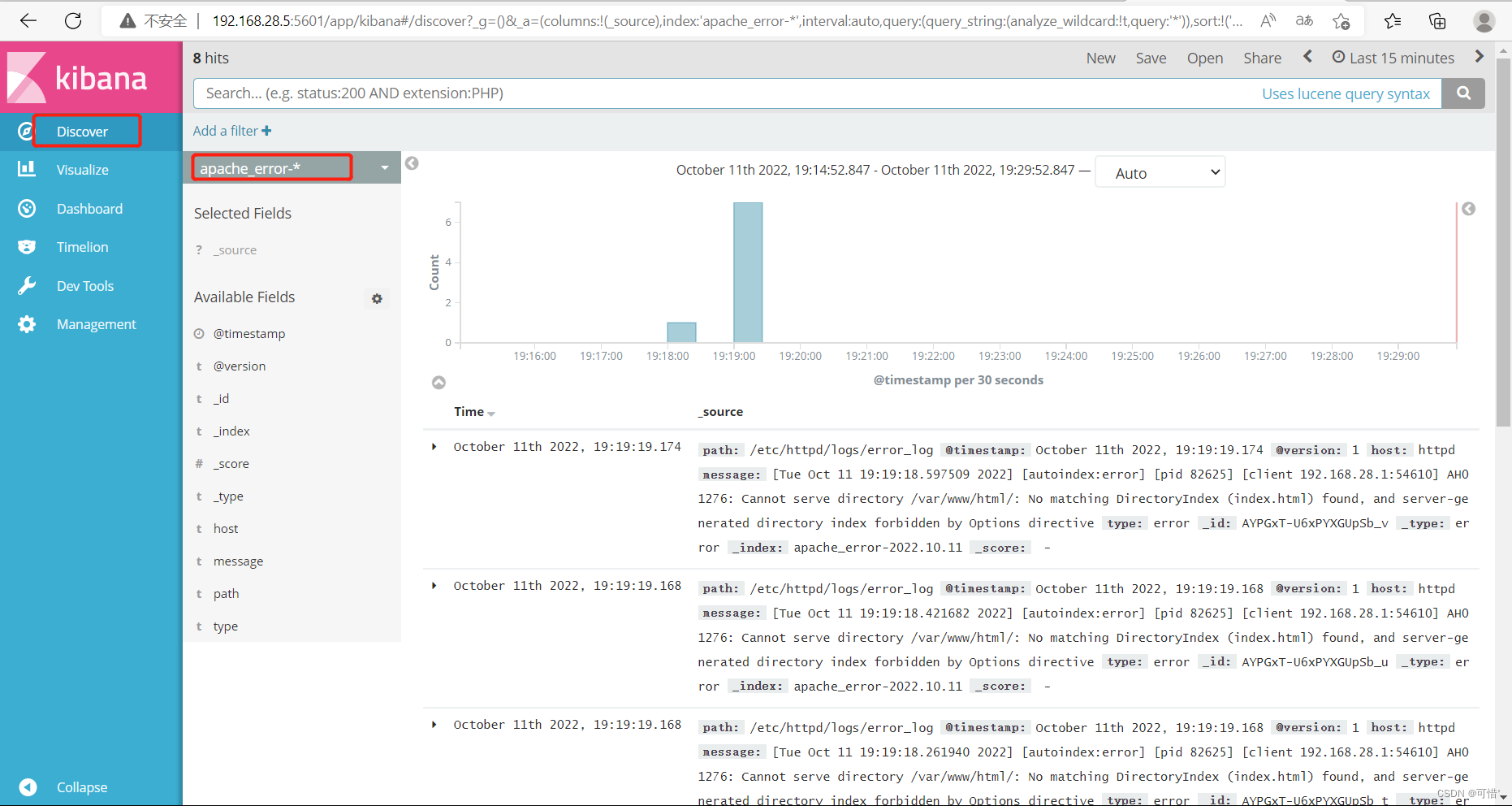
Task: Click Save in the top menu
Action: click(x=1151, y=58)
